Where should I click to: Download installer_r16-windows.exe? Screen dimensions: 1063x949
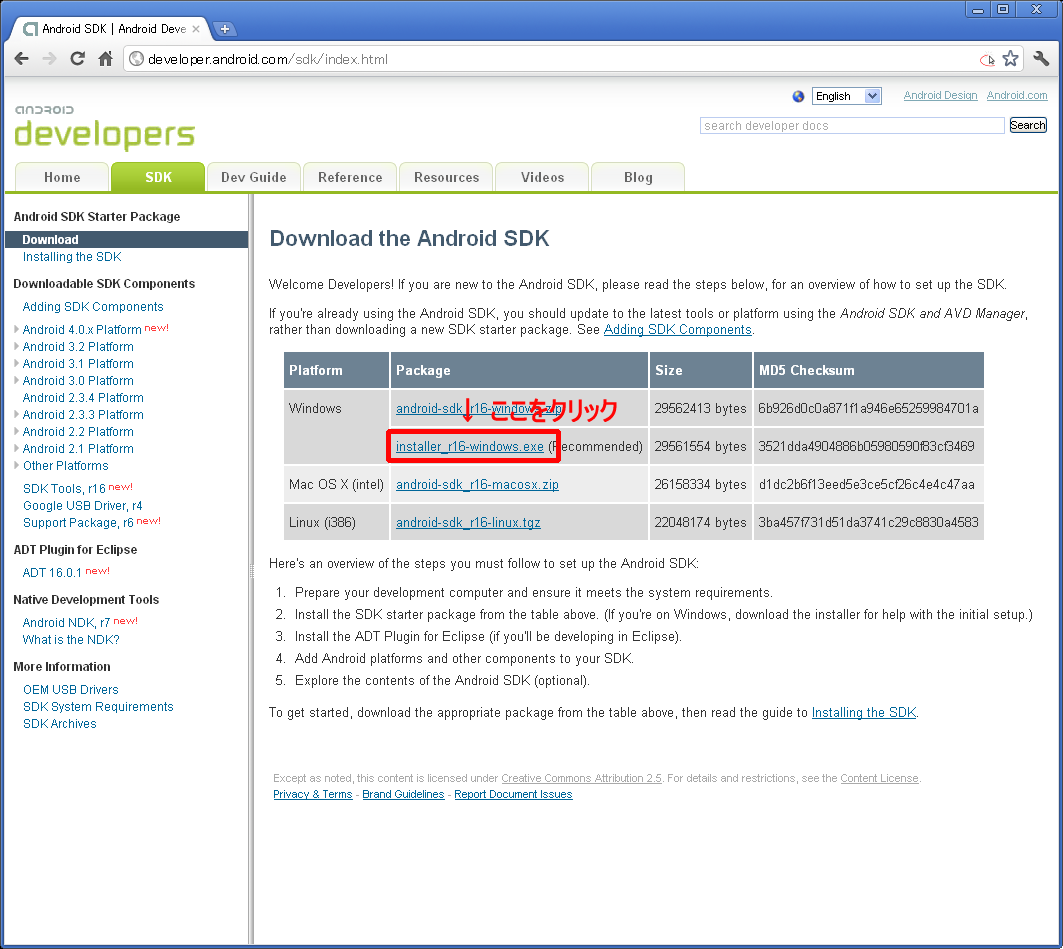point(469,446)
